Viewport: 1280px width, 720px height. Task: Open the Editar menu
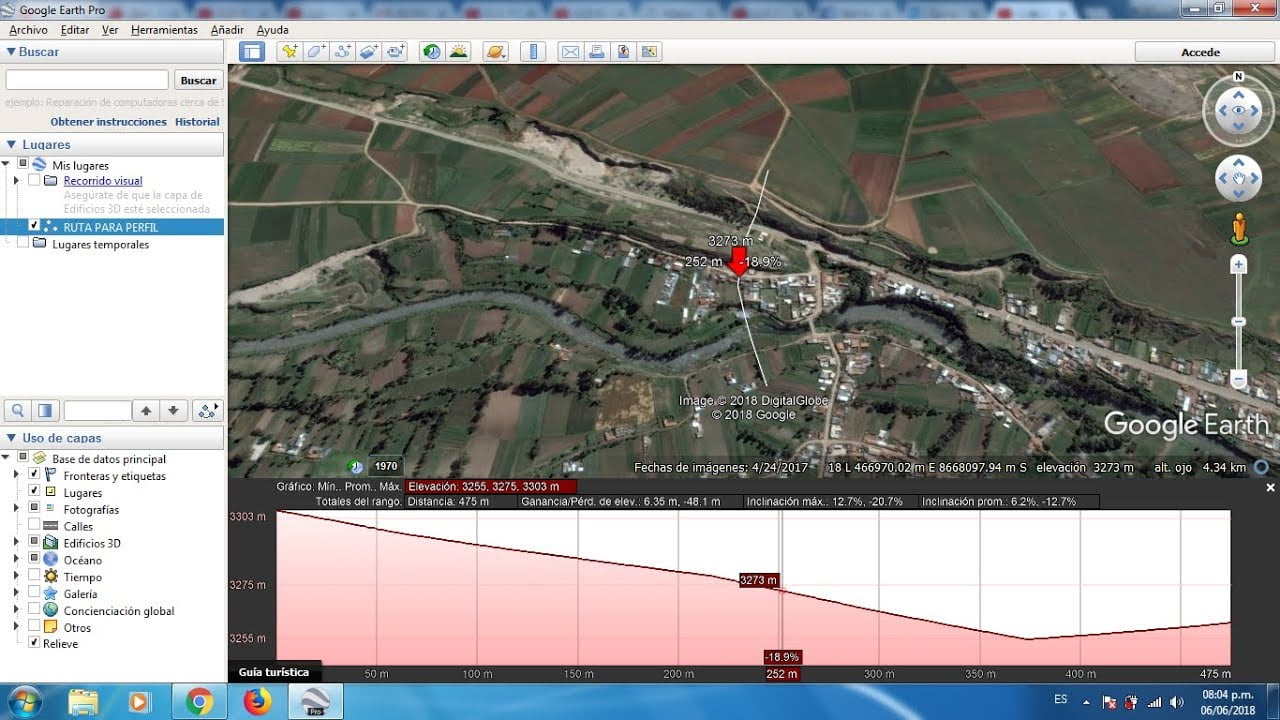point(75,30)
